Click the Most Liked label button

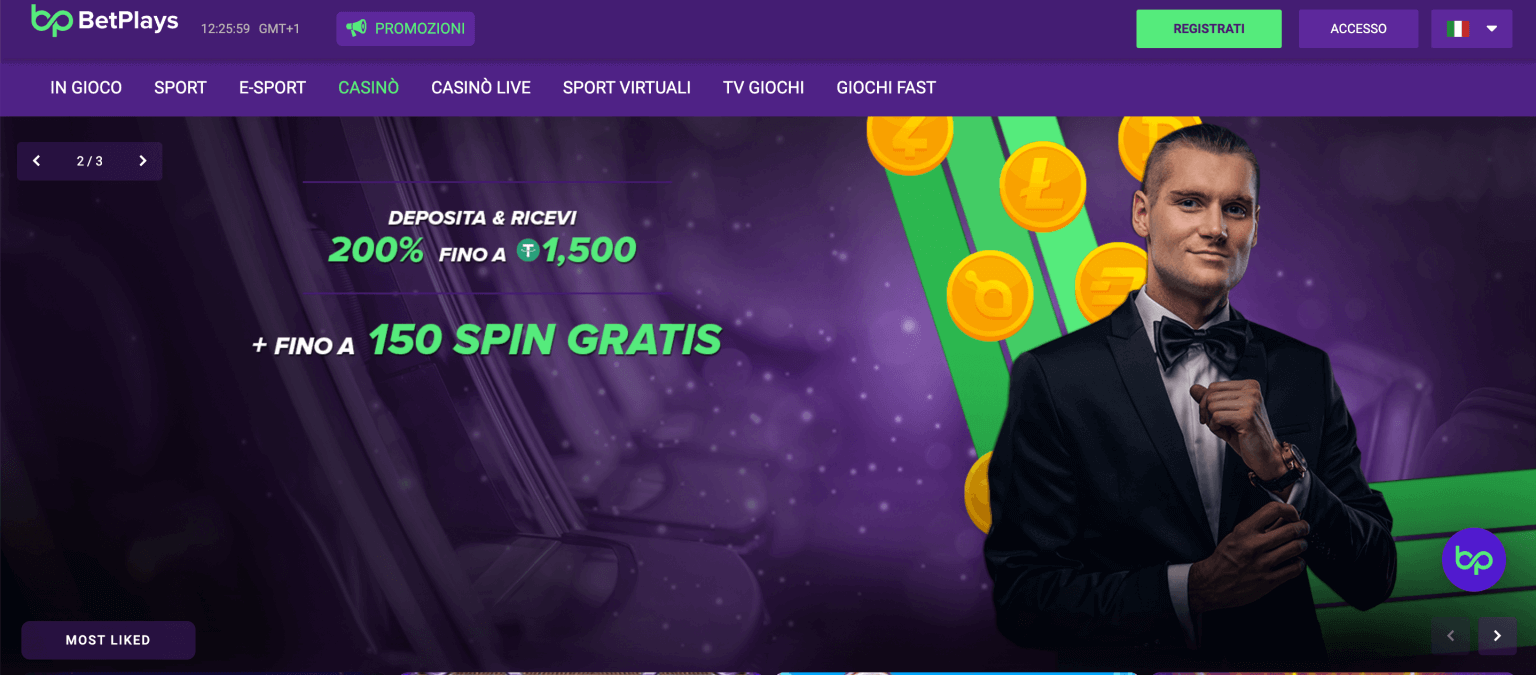108,640
